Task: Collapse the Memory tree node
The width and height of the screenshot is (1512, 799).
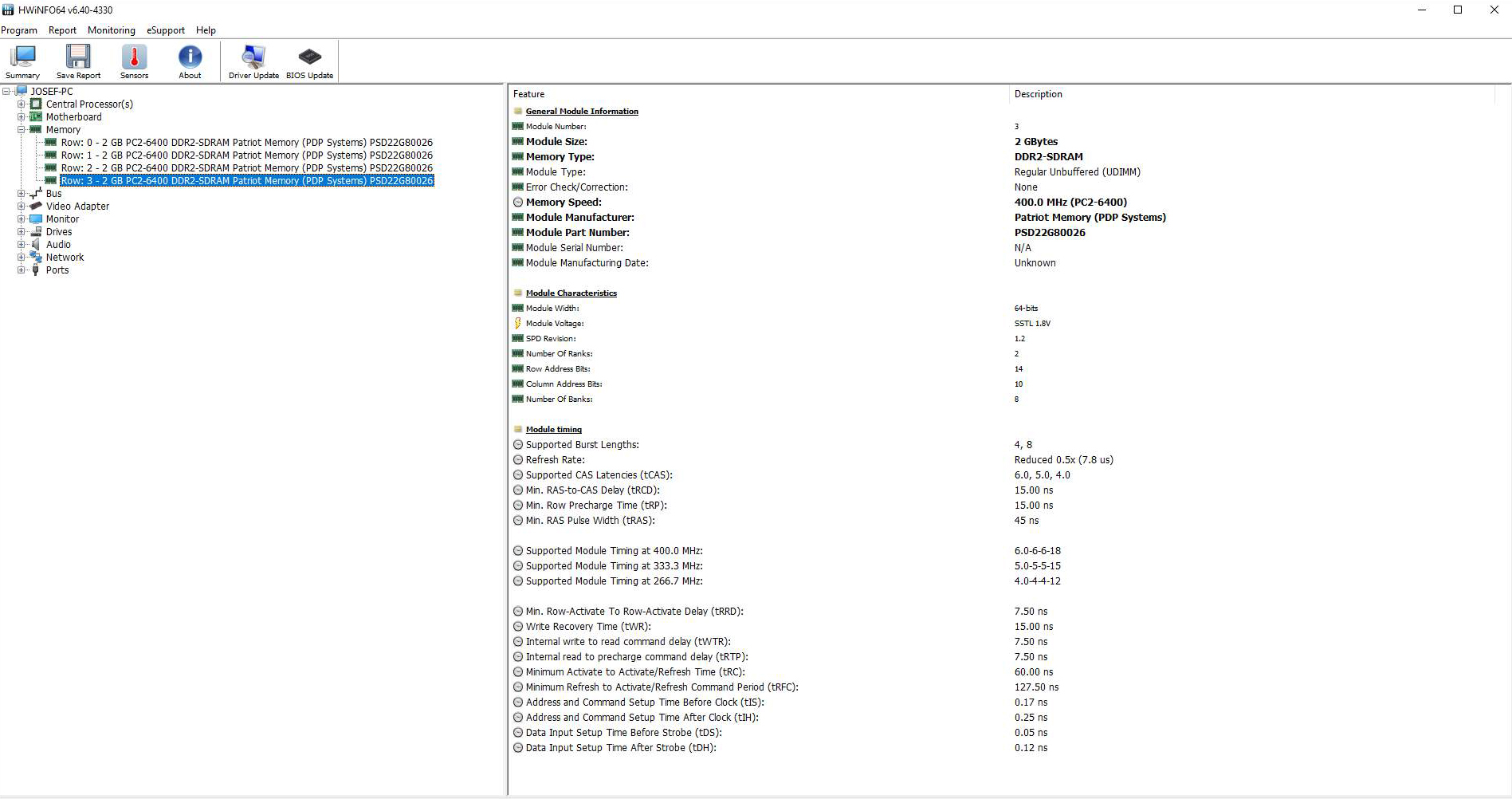Action: [x=22, y=130]
